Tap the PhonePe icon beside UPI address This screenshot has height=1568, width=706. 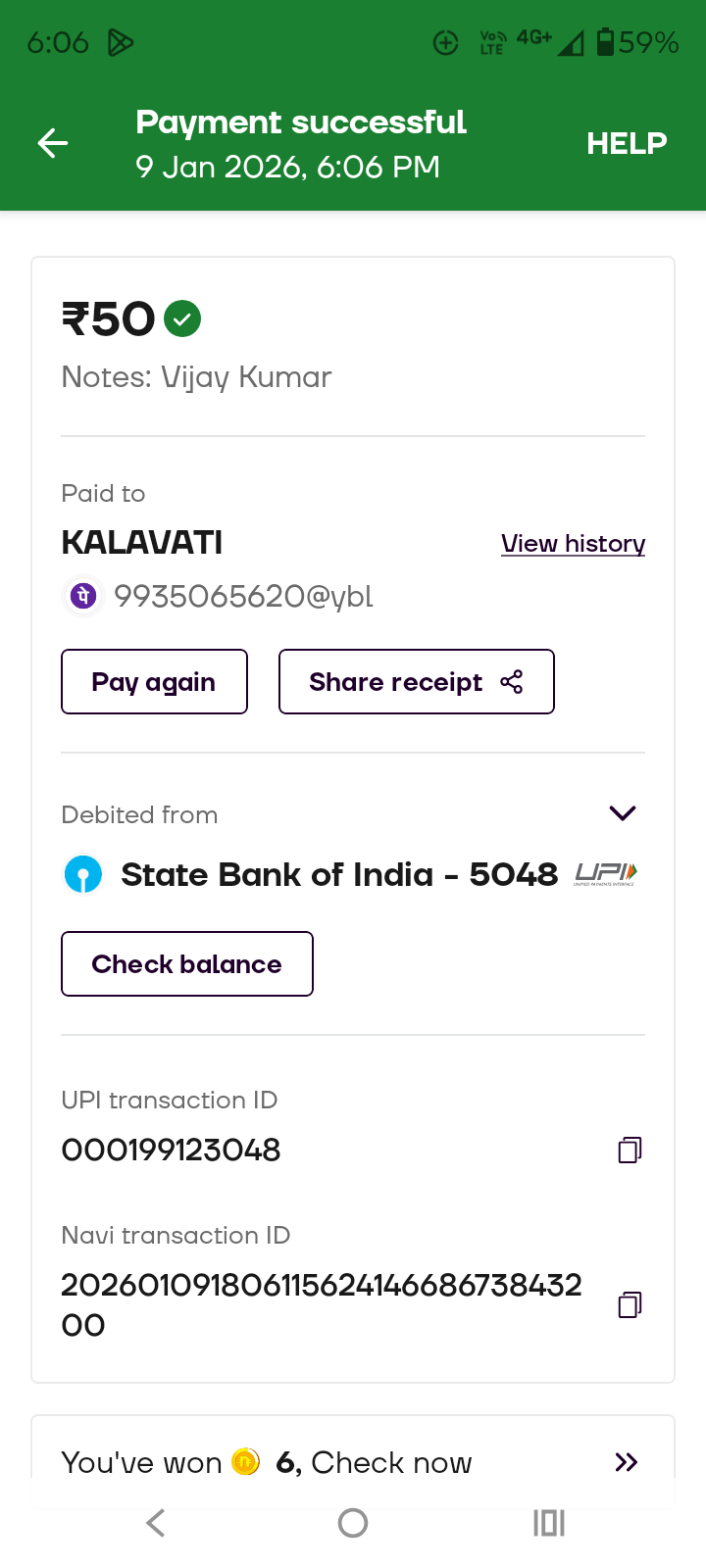(x=83, y=596)
